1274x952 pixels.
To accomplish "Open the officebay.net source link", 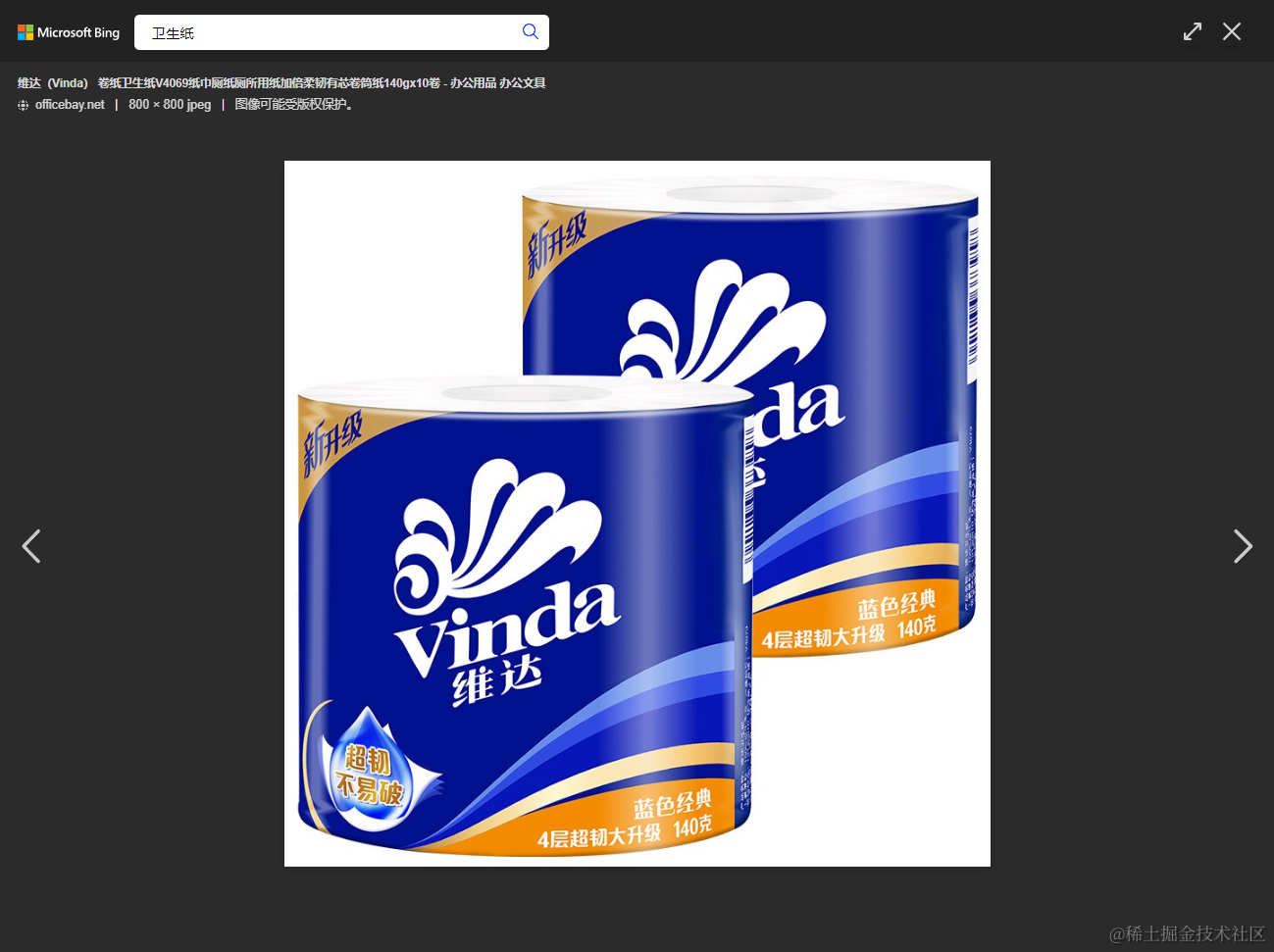I will [x=70, y=105].
